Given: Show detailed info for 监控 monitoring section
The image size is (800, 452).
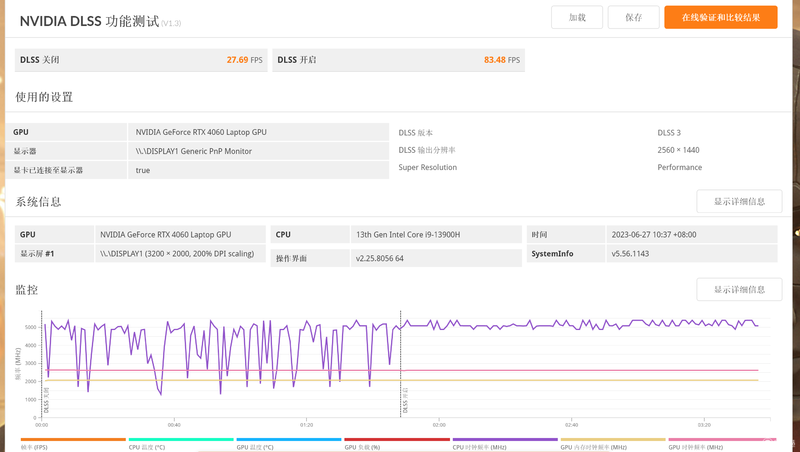Looking at the screenshot, I should pos(739,290).
